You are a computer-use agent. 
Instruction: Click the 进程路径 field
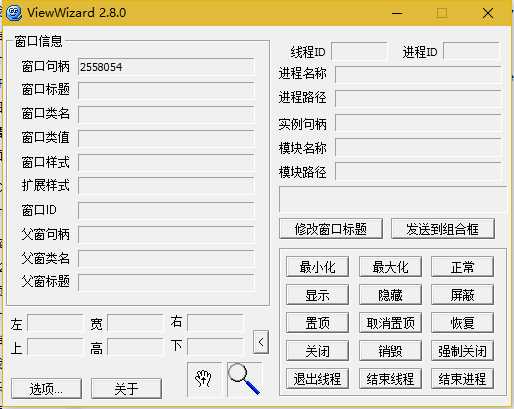click(418, 98)
